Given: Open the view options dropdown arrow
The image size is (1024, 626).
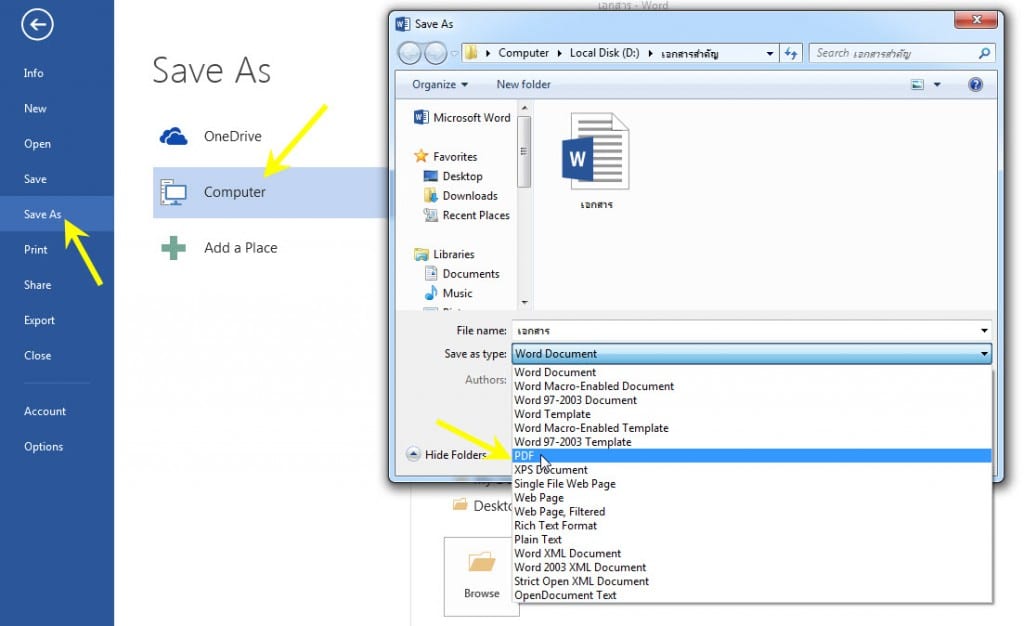Looking at the screenshot, I should pyautogui.click(x=937, y=84).
